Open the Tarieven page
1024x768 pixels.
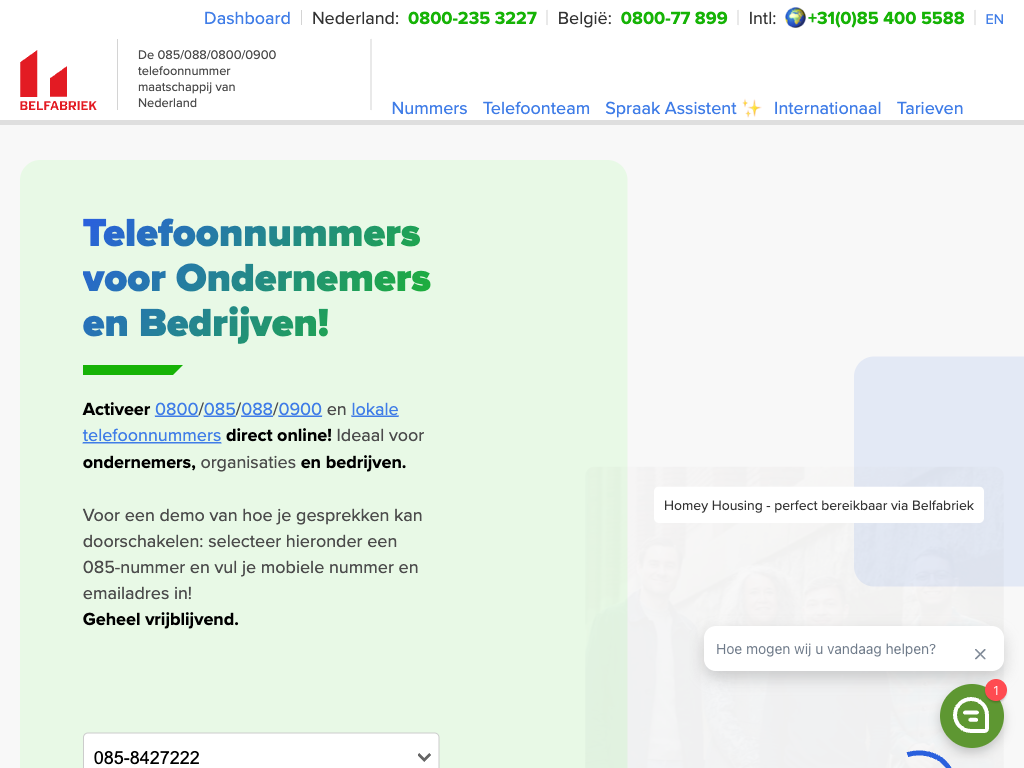tap(929, 108)
